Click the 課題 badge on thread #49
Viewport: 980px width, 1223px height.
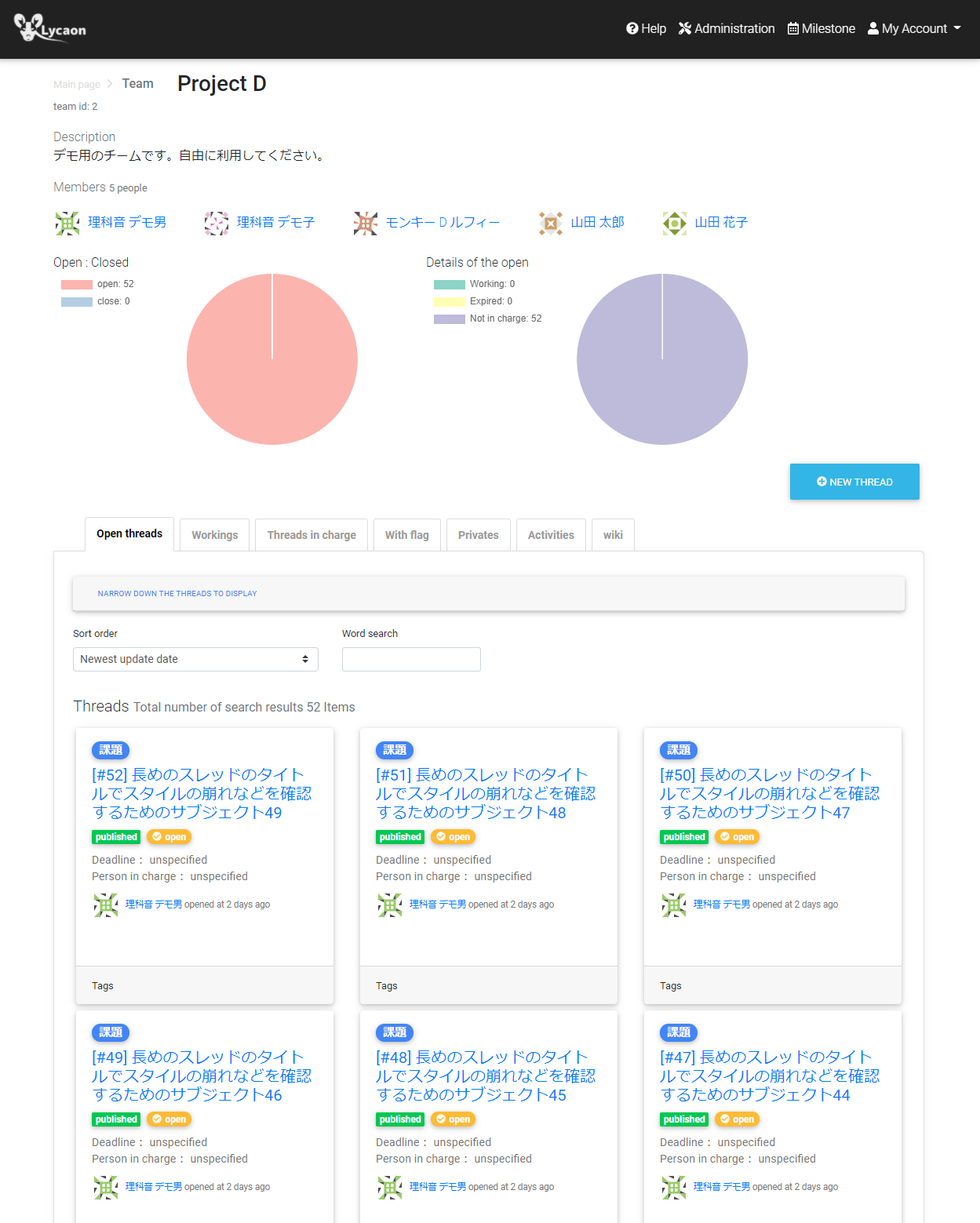tap(111, 1032)
